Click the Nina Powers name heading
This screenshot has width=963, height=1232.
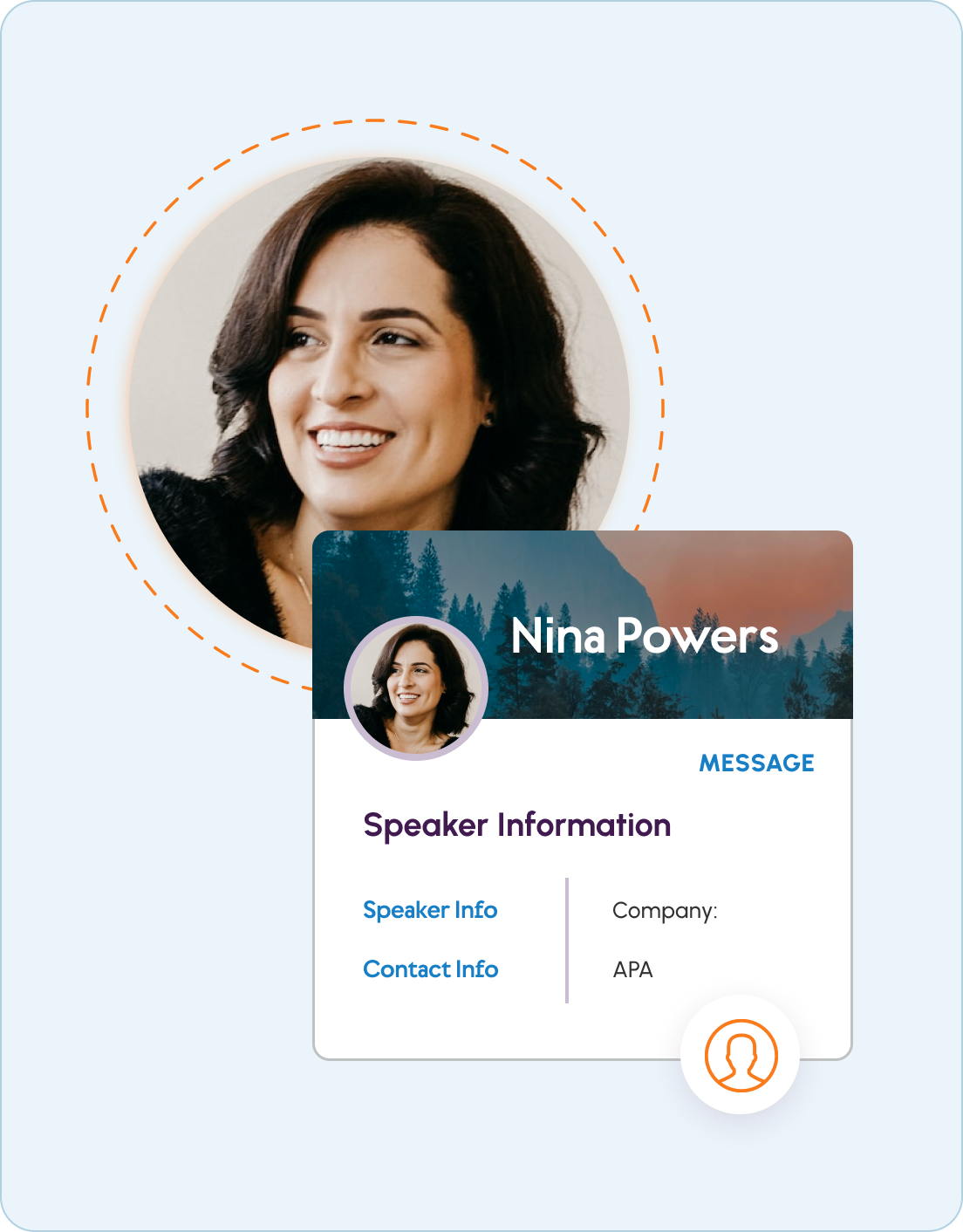[x=644, y=636]
